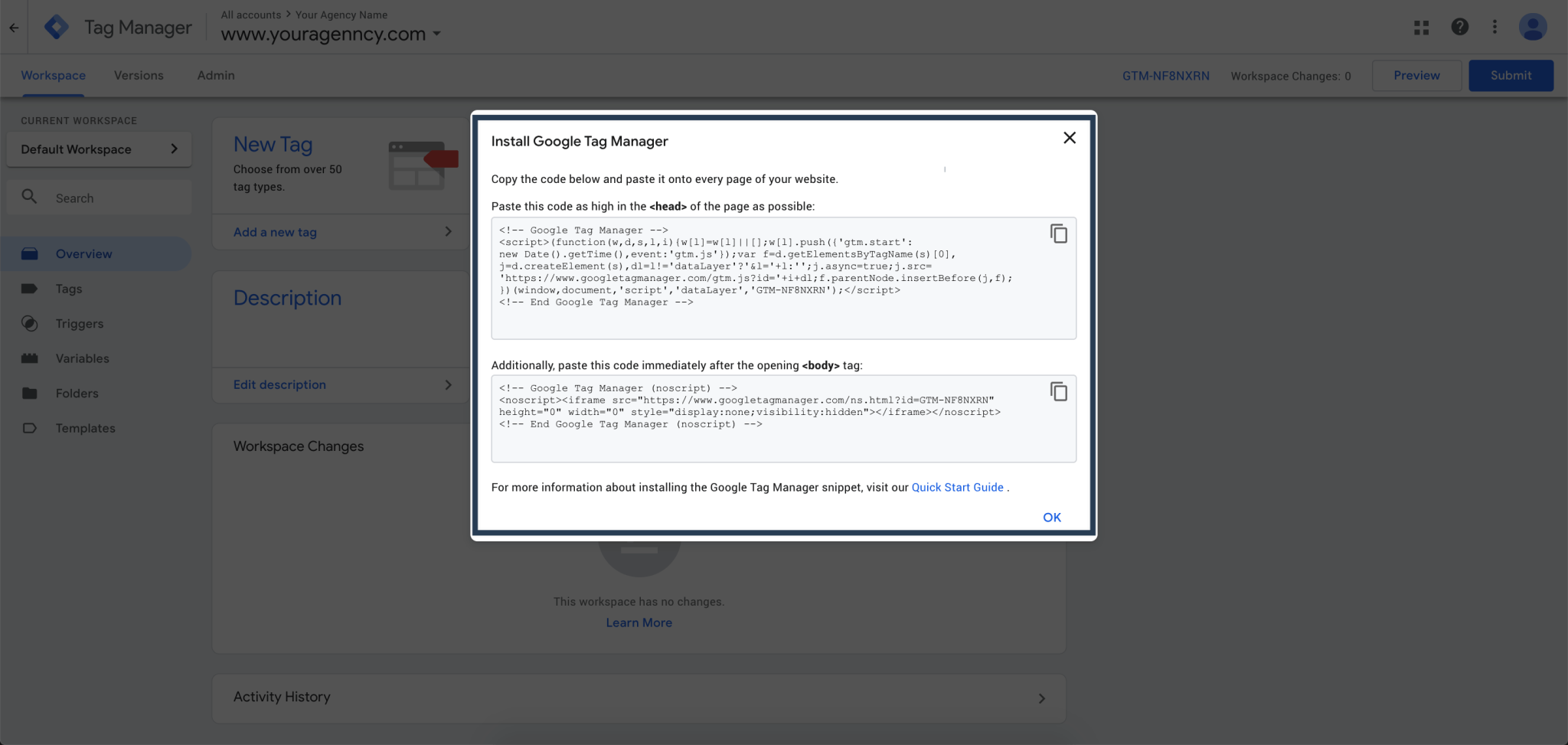This screenshot has width=1568, height=745.
Task: Copy the head code snippet
Action: pos(1059,234)
